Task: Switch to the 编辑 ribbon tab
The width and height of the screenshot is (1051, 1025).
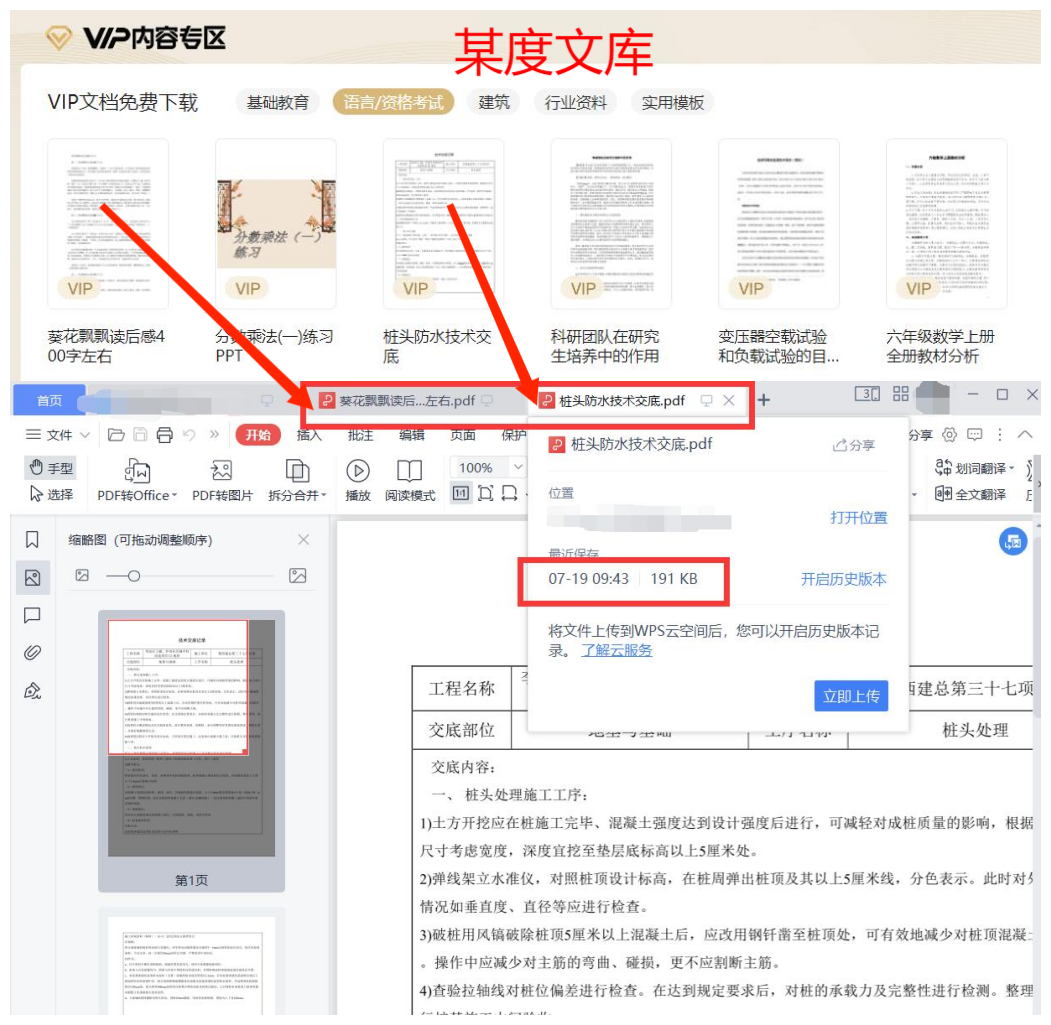Action: 412,435
